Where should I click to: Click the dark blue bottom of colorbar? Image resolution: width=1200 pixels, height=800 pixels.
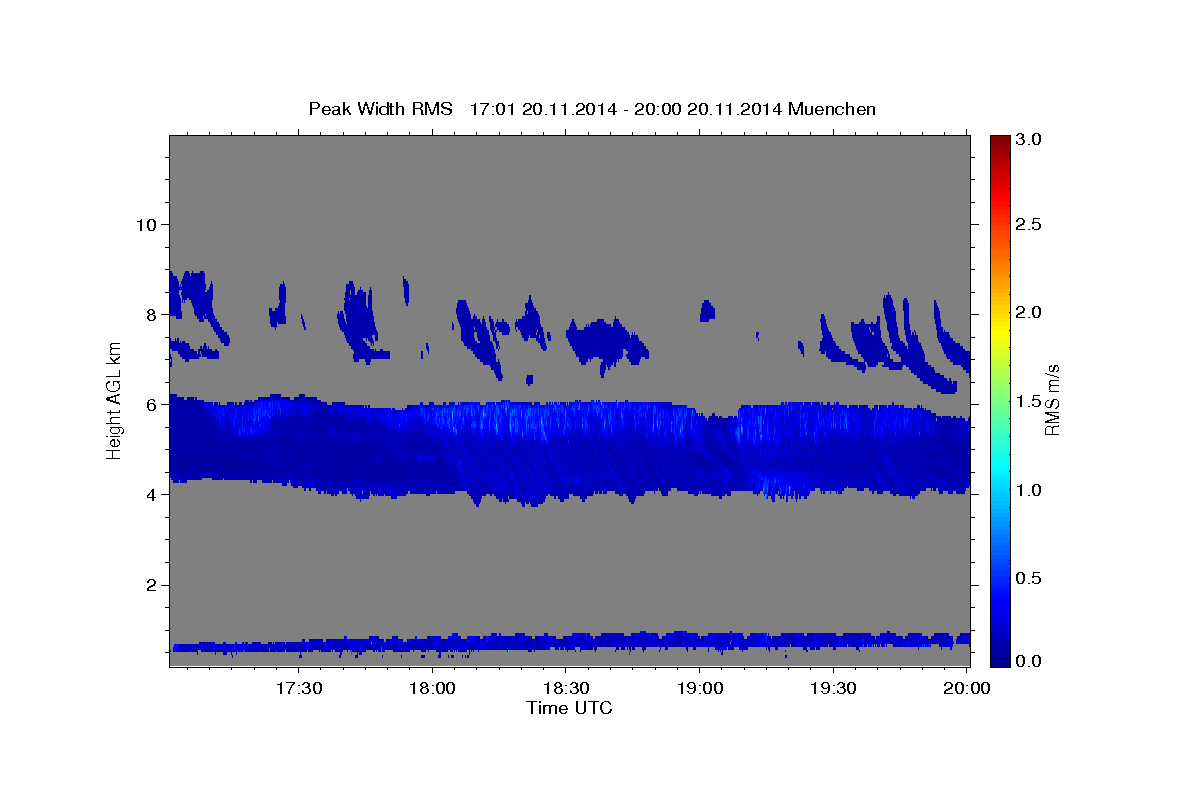tap(1000, 658)
